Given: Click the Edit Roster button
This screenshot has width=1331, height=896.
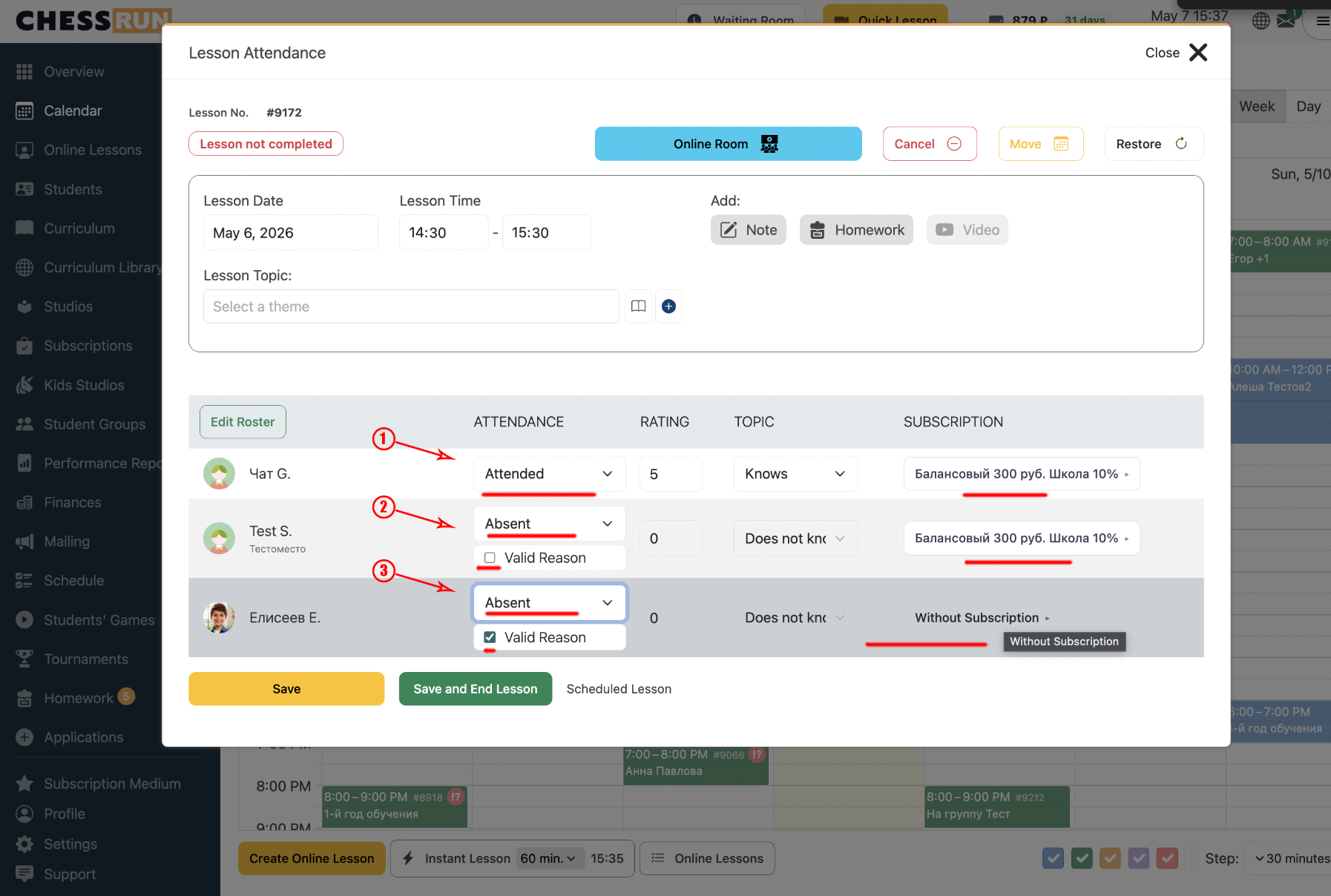Looking at the screenshot, I should tap(243, 422).
